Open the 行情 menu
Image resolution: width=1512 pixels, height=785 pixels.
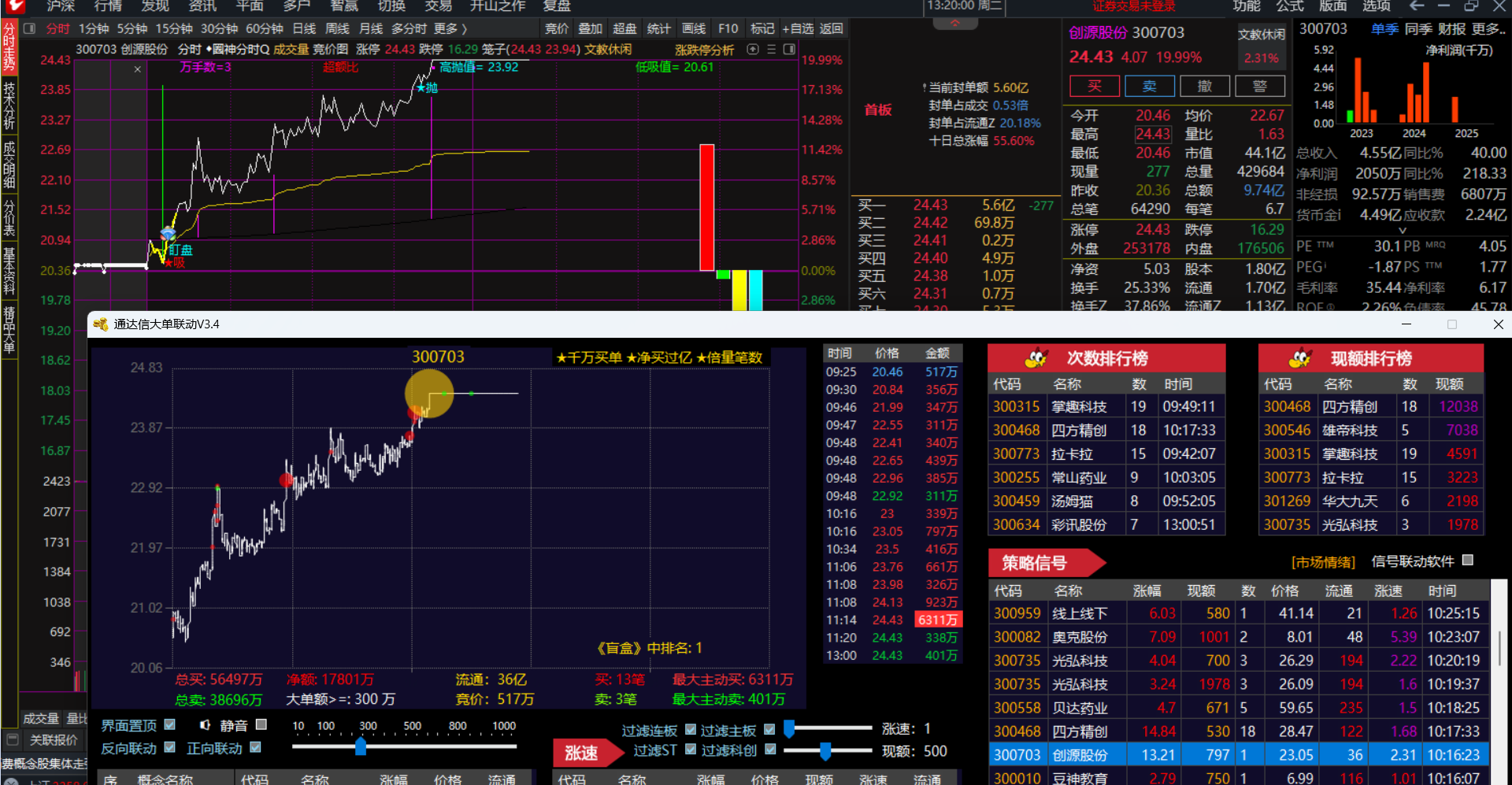click(x=108, y=6)
